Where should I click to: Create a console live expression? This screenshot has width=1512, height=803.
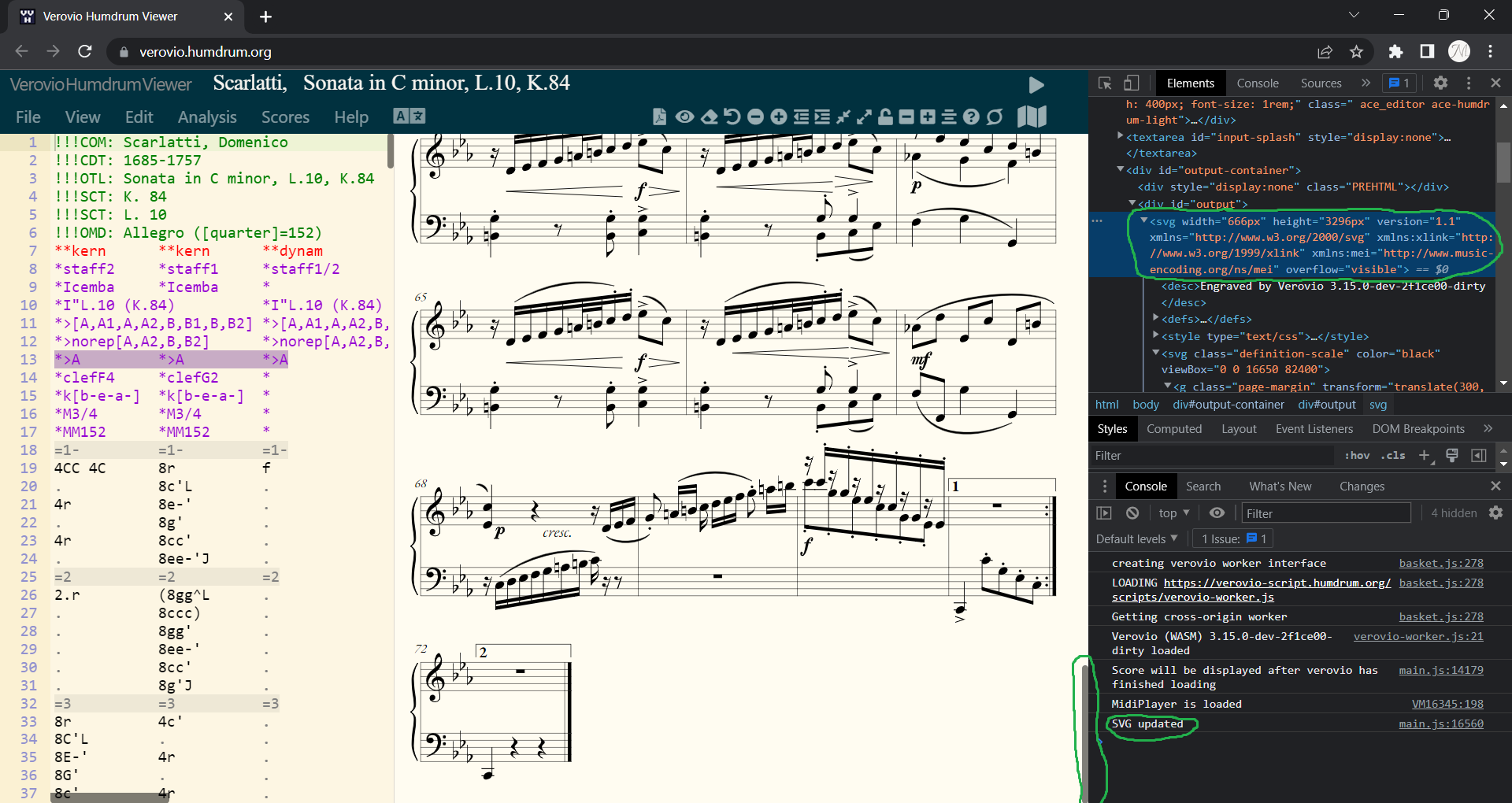1217,513
